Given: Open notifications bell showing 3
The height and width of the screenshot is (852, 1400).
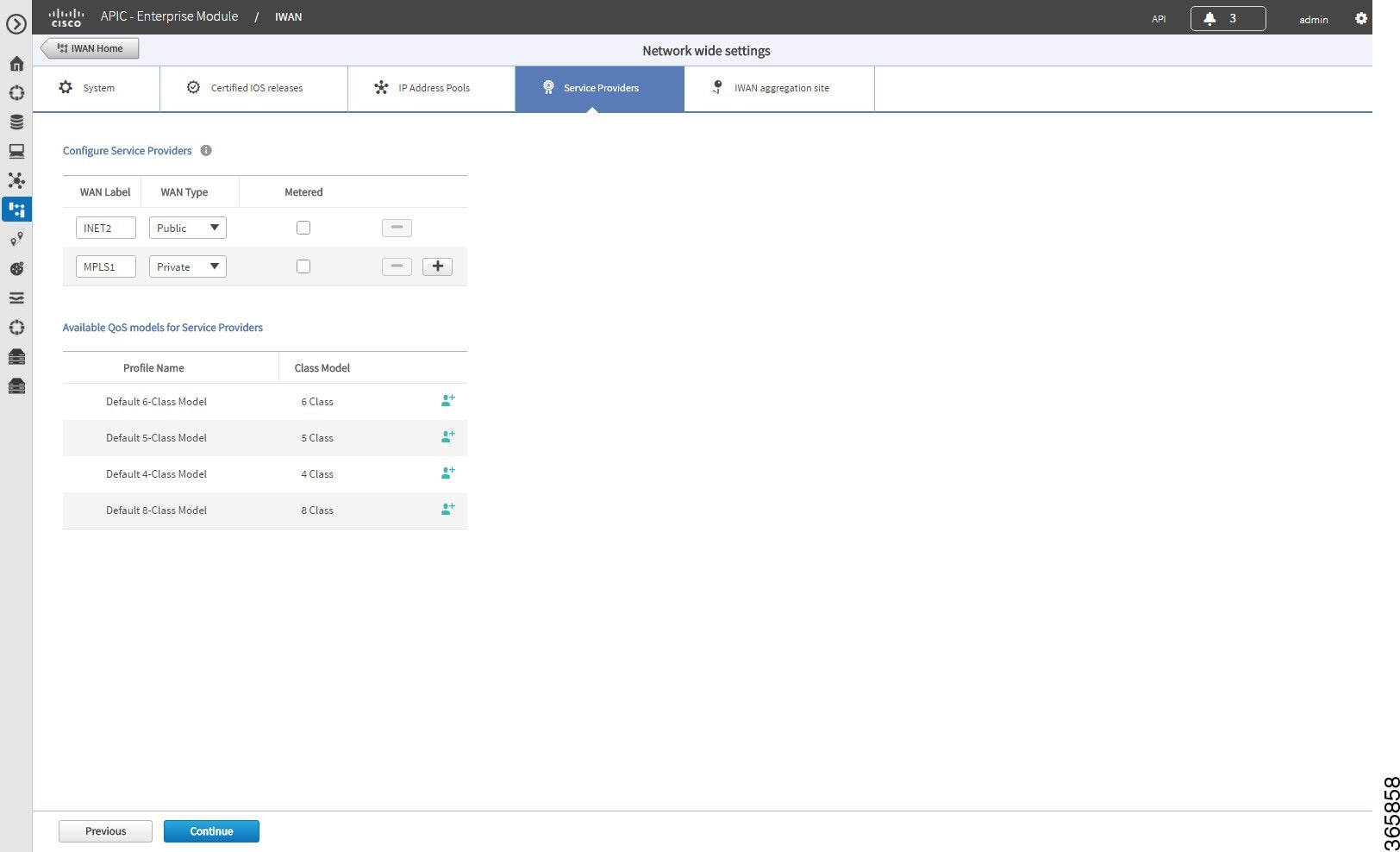Looking at the screenshot, I should (x=1228, y=18).
